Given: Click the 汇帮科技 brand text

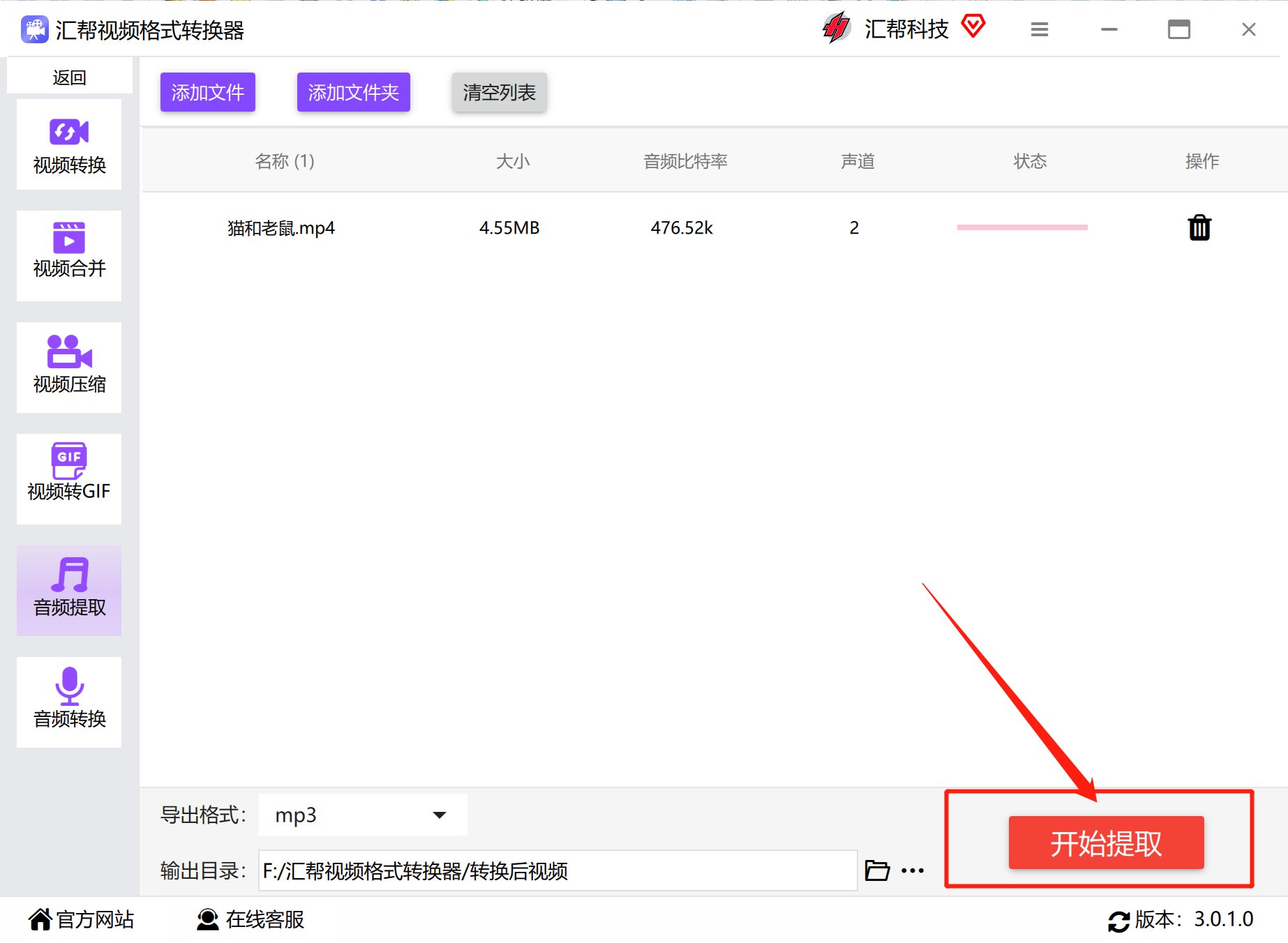Looking at the screenshot, I should coord(906,29).
